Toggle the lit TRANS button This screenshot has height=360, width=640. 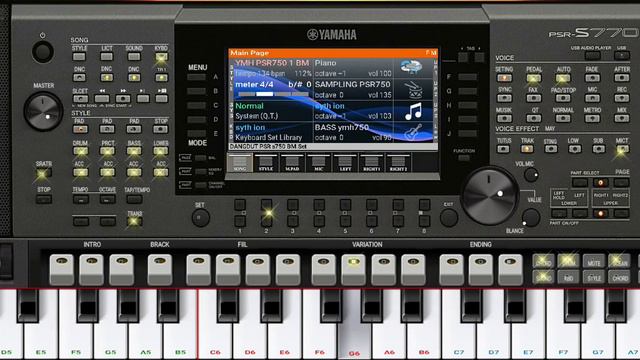134,222
